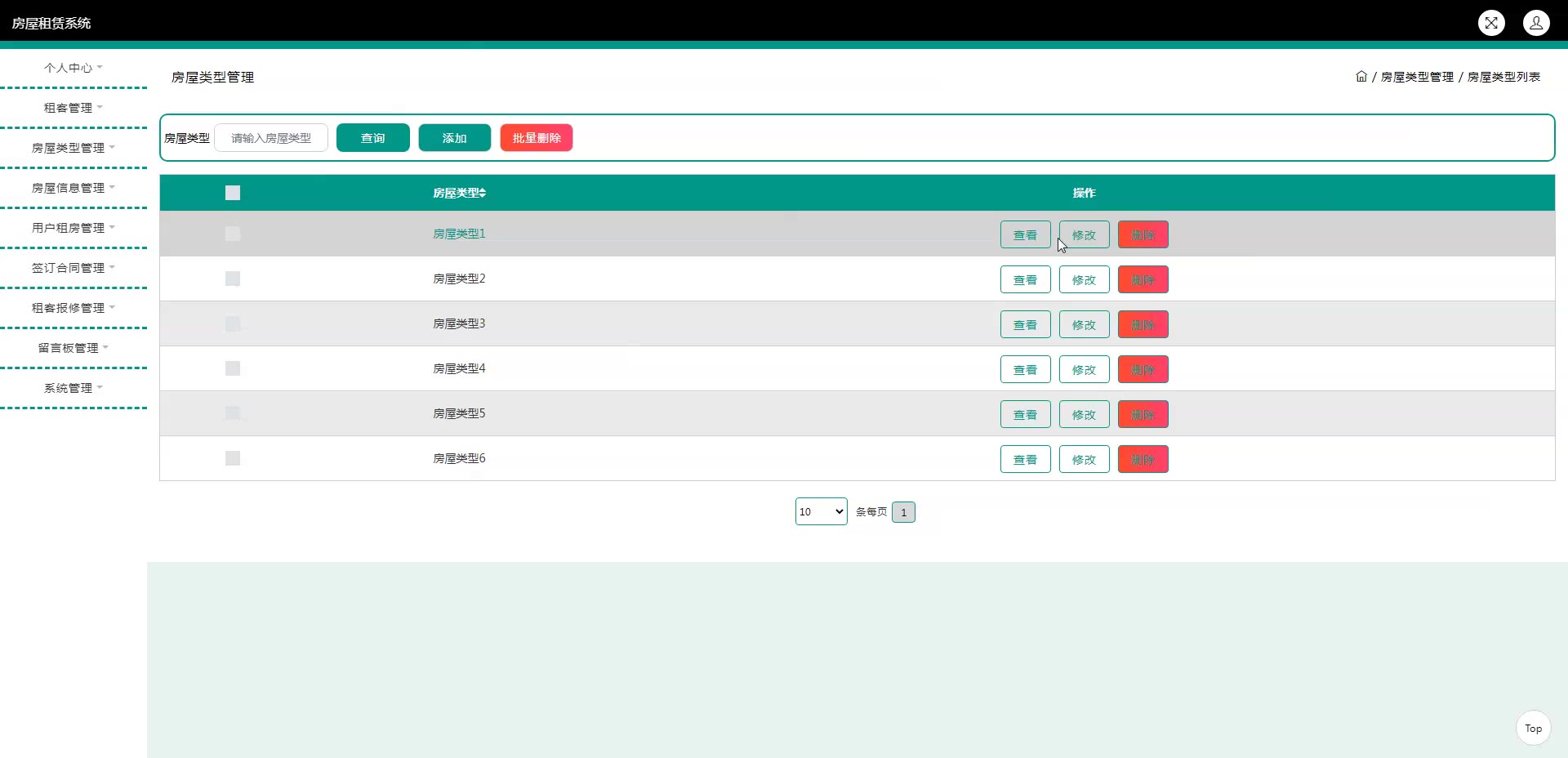View details of 房屋类型5 with 查看
1568x758 pixels.
[x=1026, y=414]
